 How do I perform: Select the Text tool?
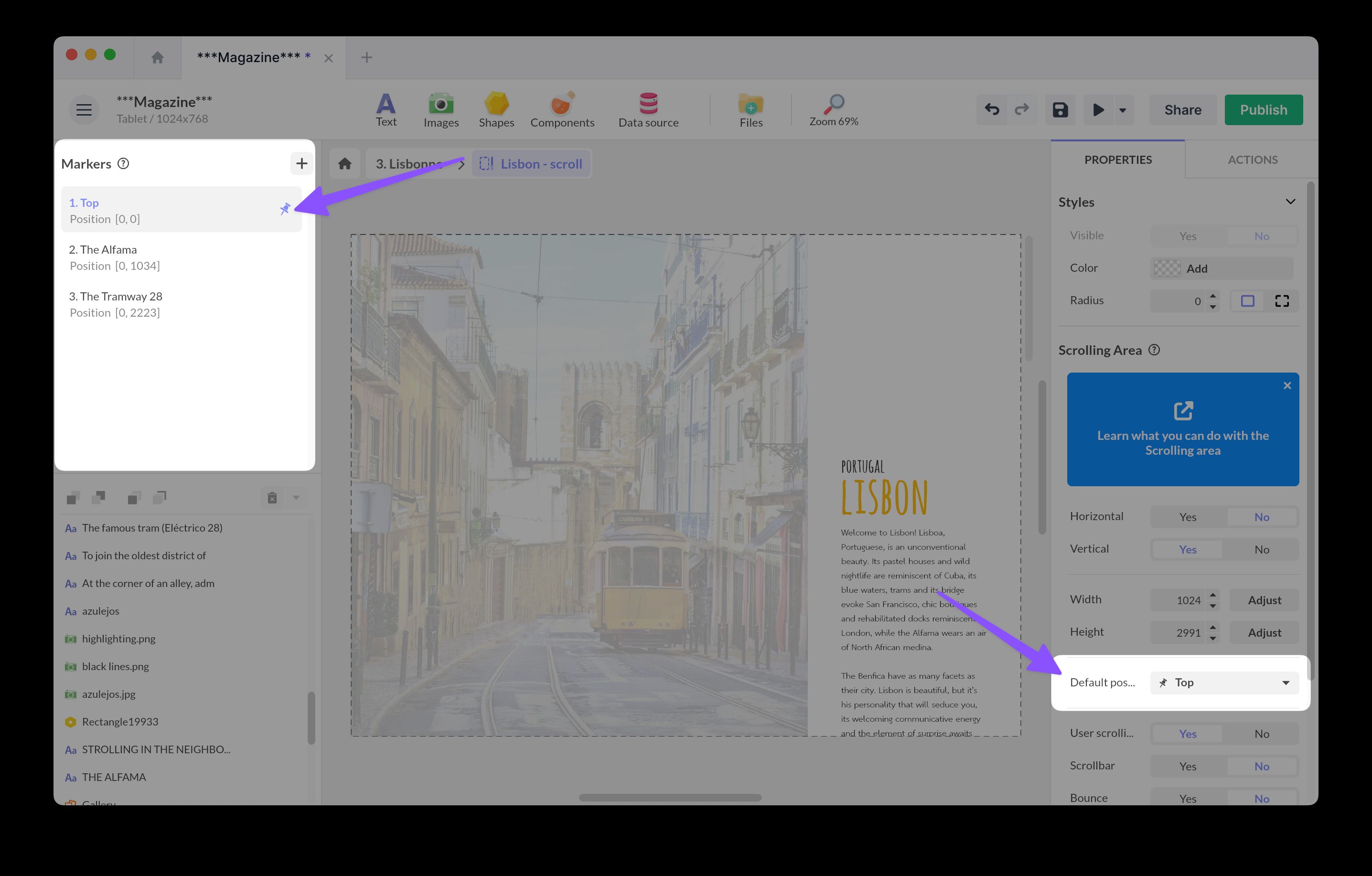[386, 109]
